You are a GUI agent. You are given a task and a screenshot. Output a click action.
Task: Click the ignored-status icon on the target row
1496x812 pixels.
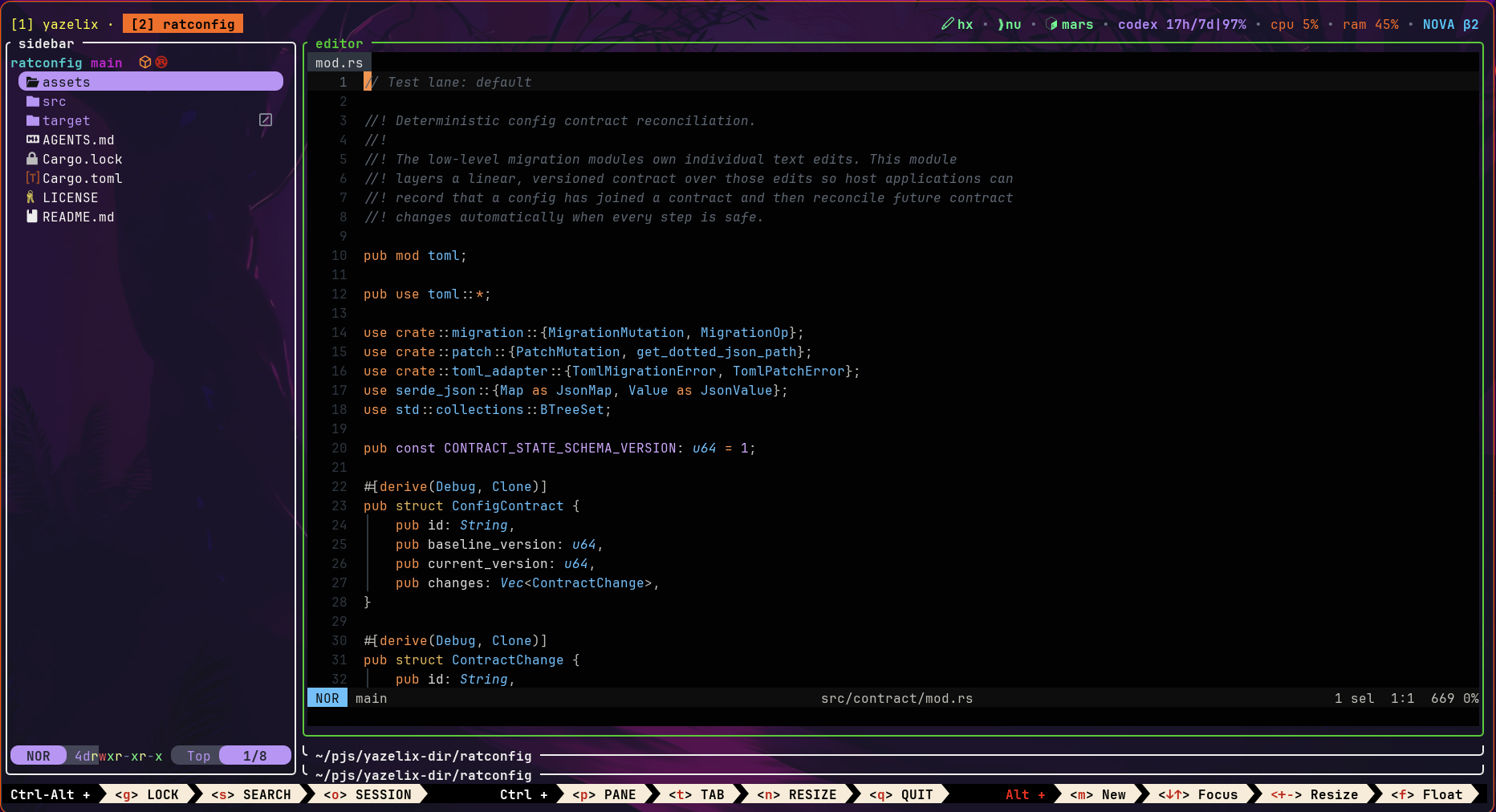(266, 120)
